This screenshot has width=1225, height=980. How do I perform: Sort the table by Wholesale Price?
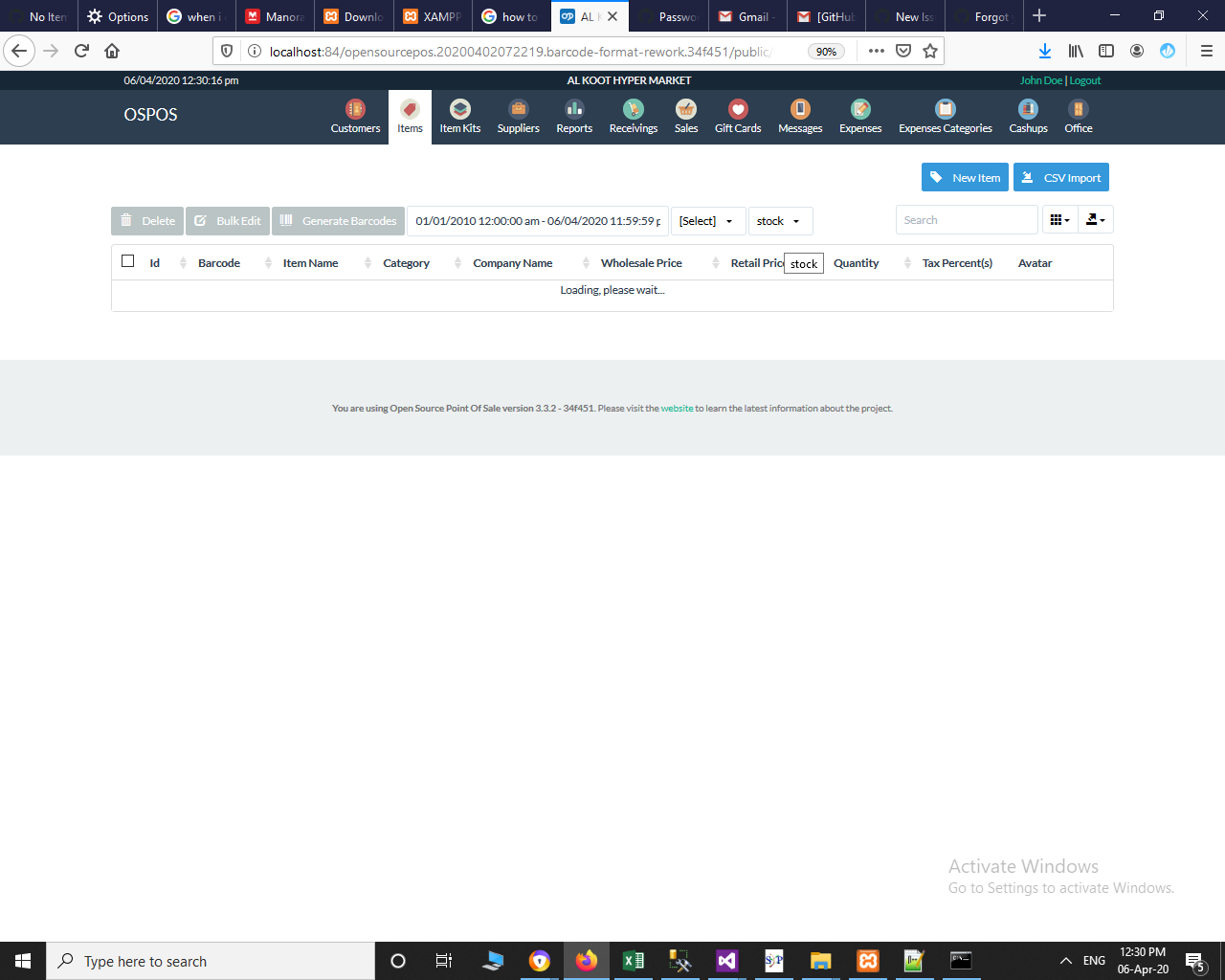click(641, 262)
